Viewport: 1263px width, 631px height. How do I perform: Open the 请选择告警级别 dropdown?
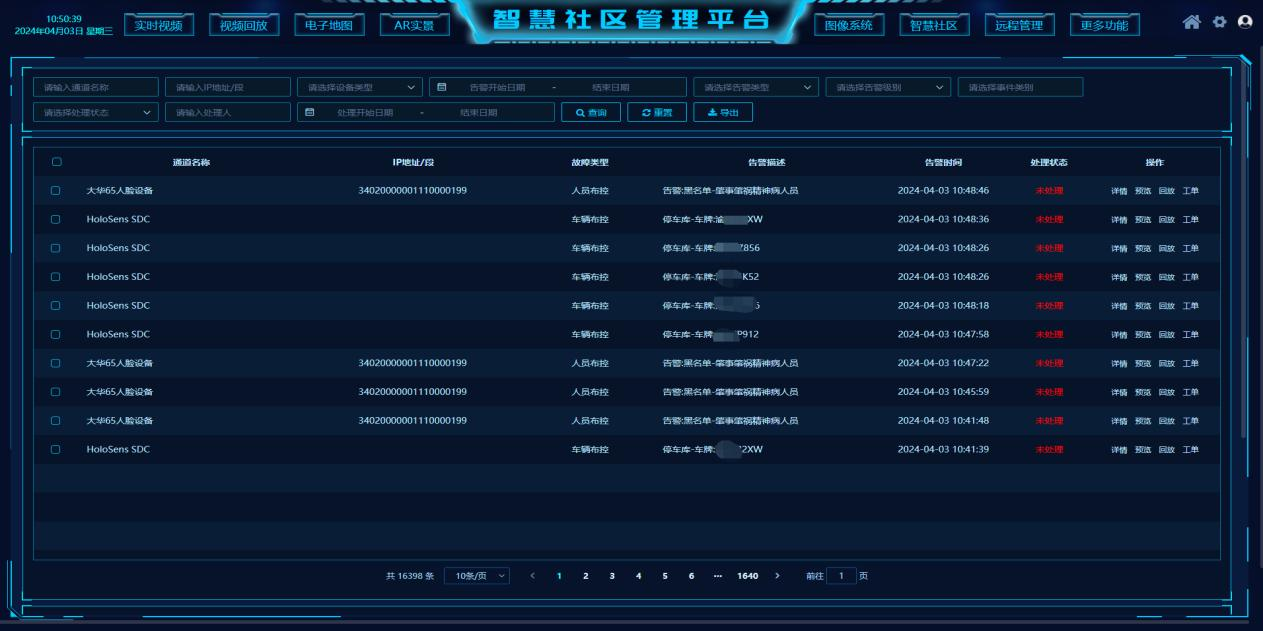(x=888, y=87)
